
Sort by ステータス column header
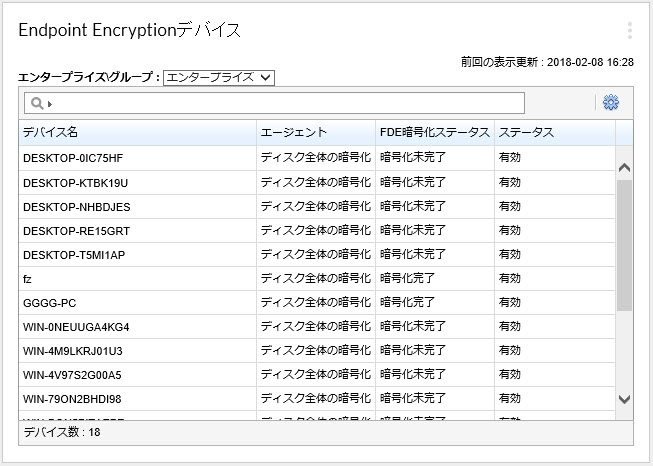(x=554, y=133)
